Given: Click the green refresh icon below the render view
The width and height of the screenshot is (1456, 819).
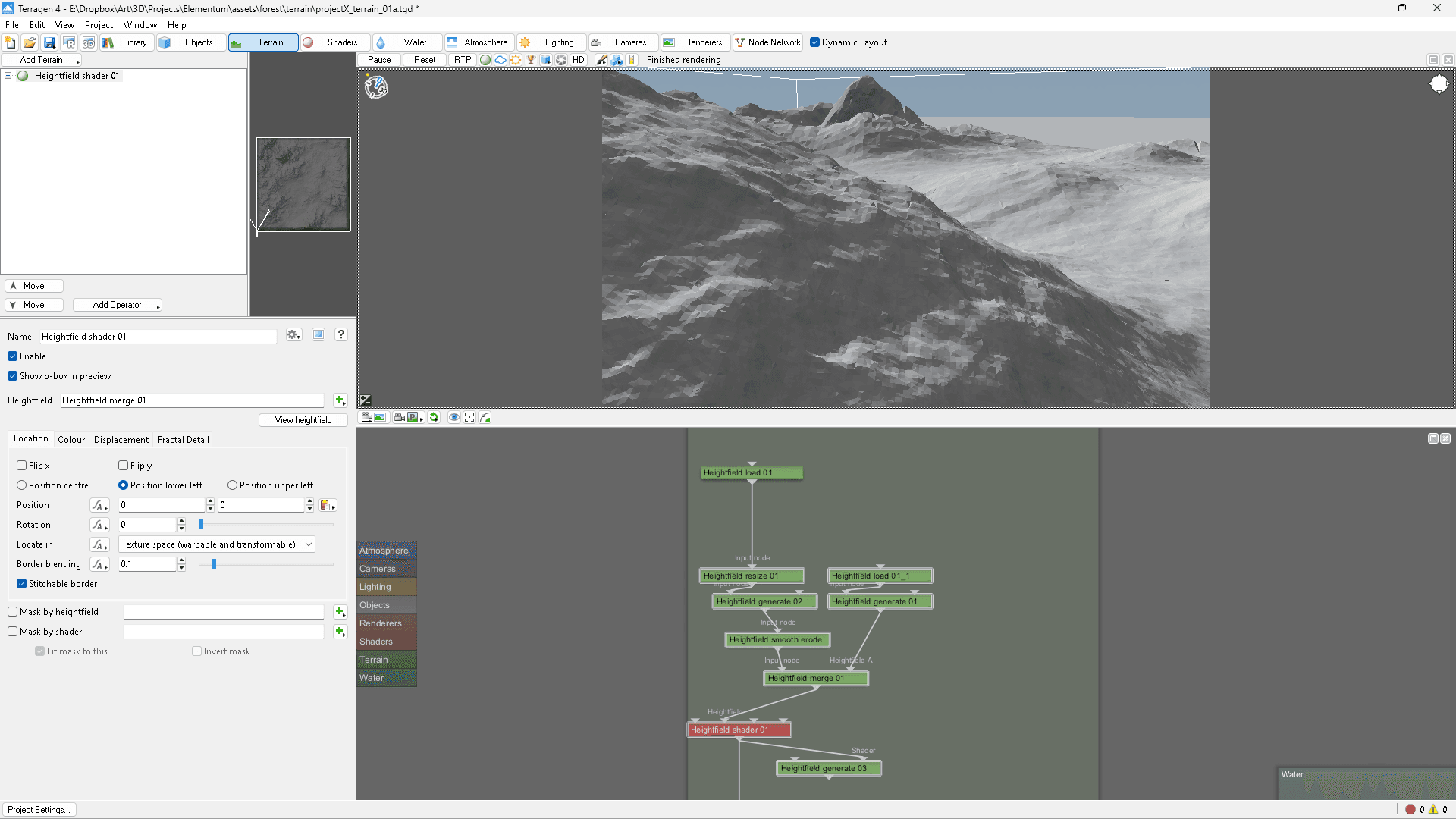Looking at the screenshot, I should [434, 417].
